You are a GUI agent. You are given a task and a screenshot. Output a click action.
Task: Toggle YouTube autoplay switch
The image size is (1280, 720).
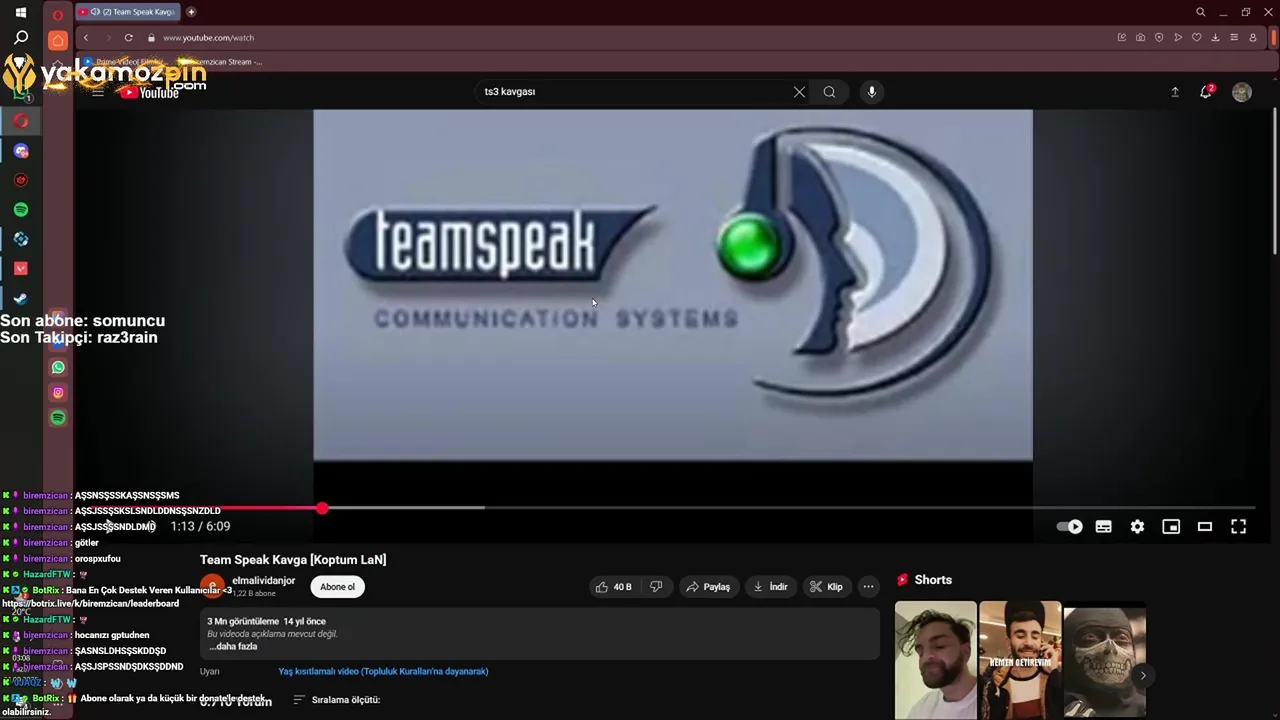[x=1070, y=527]
